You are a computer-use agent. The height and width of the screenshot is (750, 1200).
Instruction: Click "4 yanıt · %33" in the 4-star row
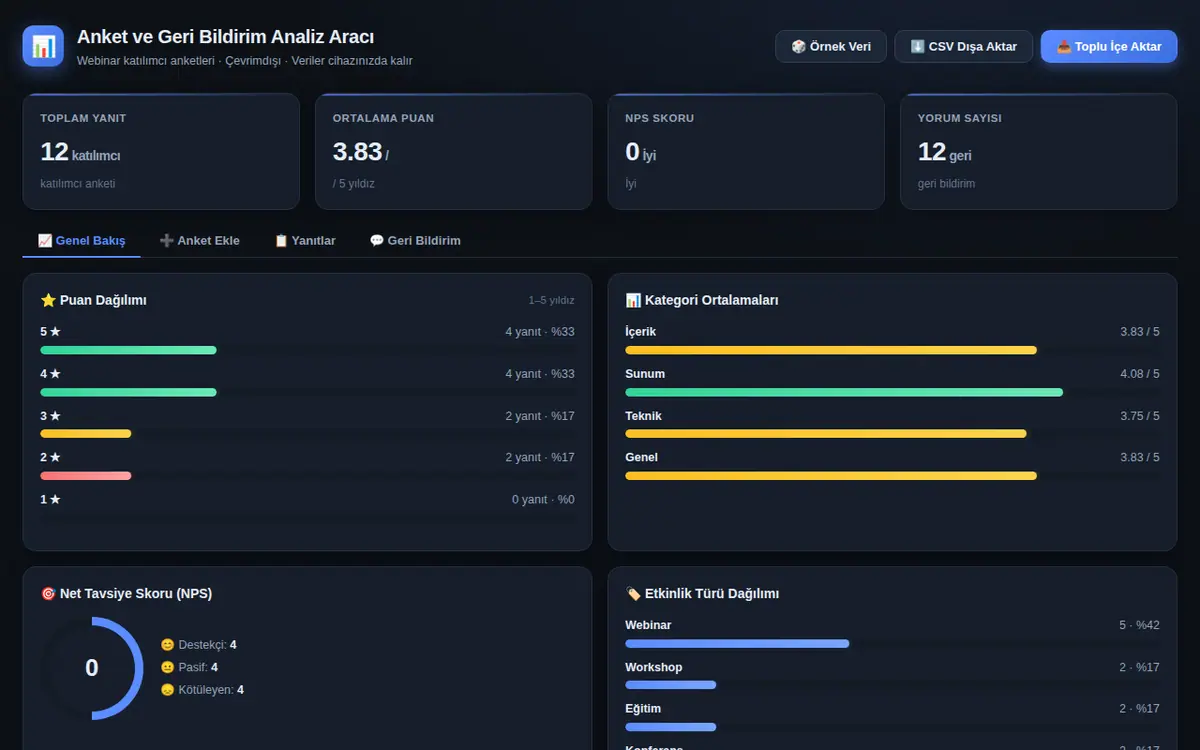click(540, 374)
